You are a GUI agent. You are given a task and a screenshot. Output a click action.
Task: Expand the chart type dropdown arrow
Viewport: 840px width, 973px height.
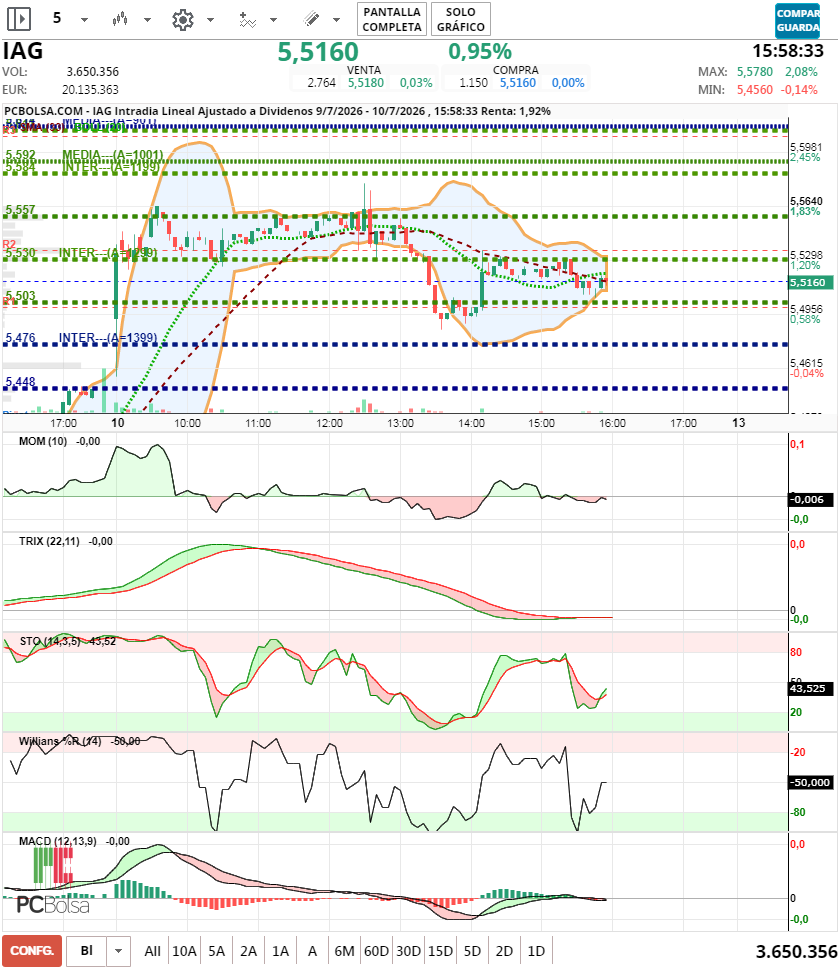tap(148, 20)
